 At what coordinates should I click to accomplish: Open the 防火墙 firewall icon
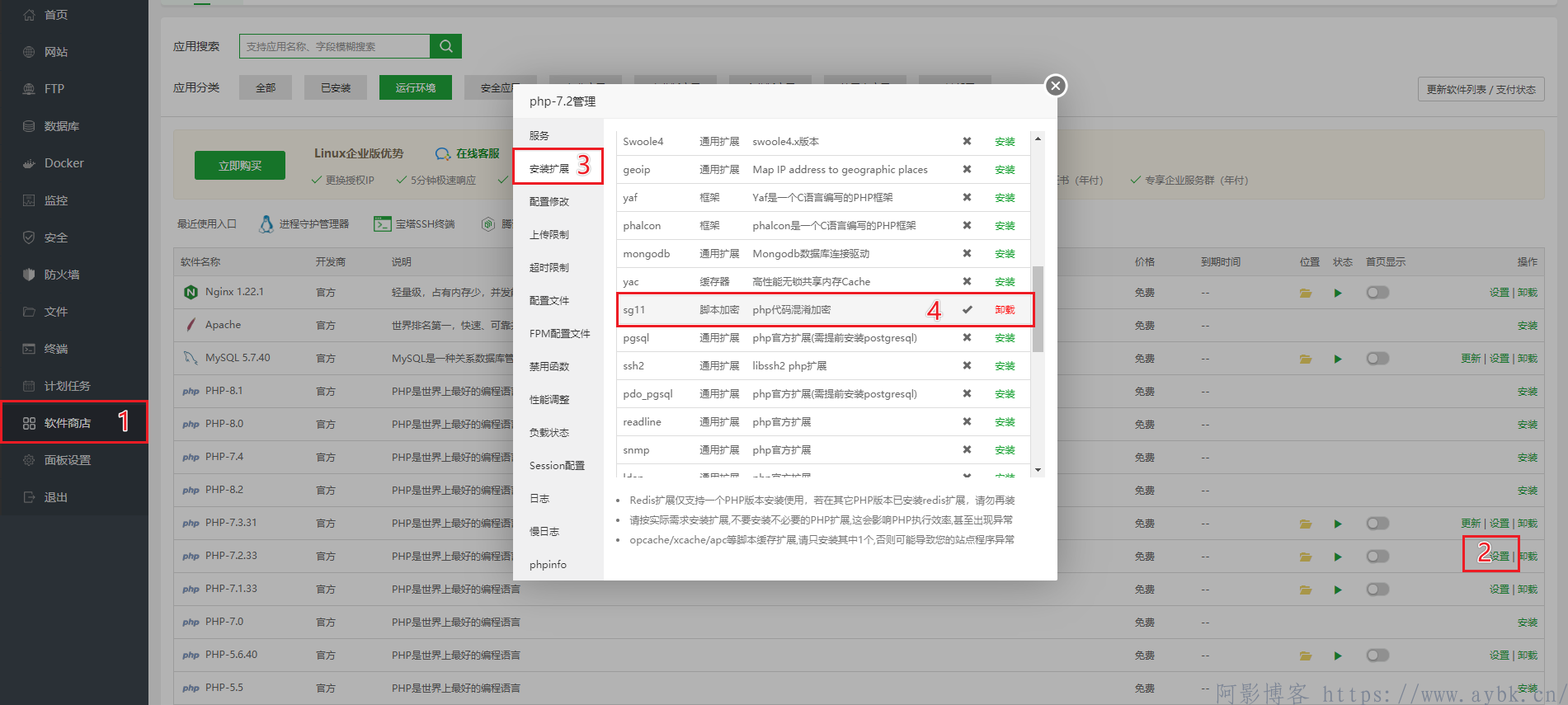click(x=29, y=275)
